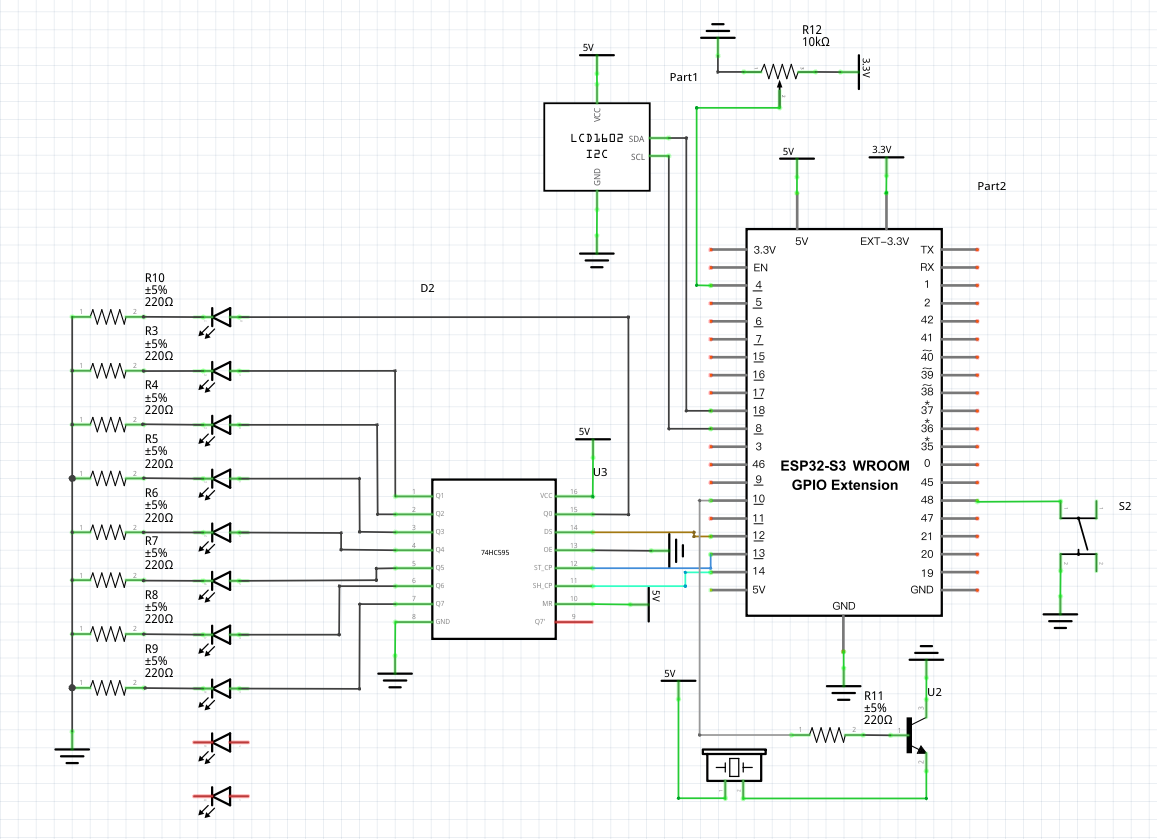Click the ground symbol beneath switch S2
The image size is (1157, 839).
point(1060,621)
